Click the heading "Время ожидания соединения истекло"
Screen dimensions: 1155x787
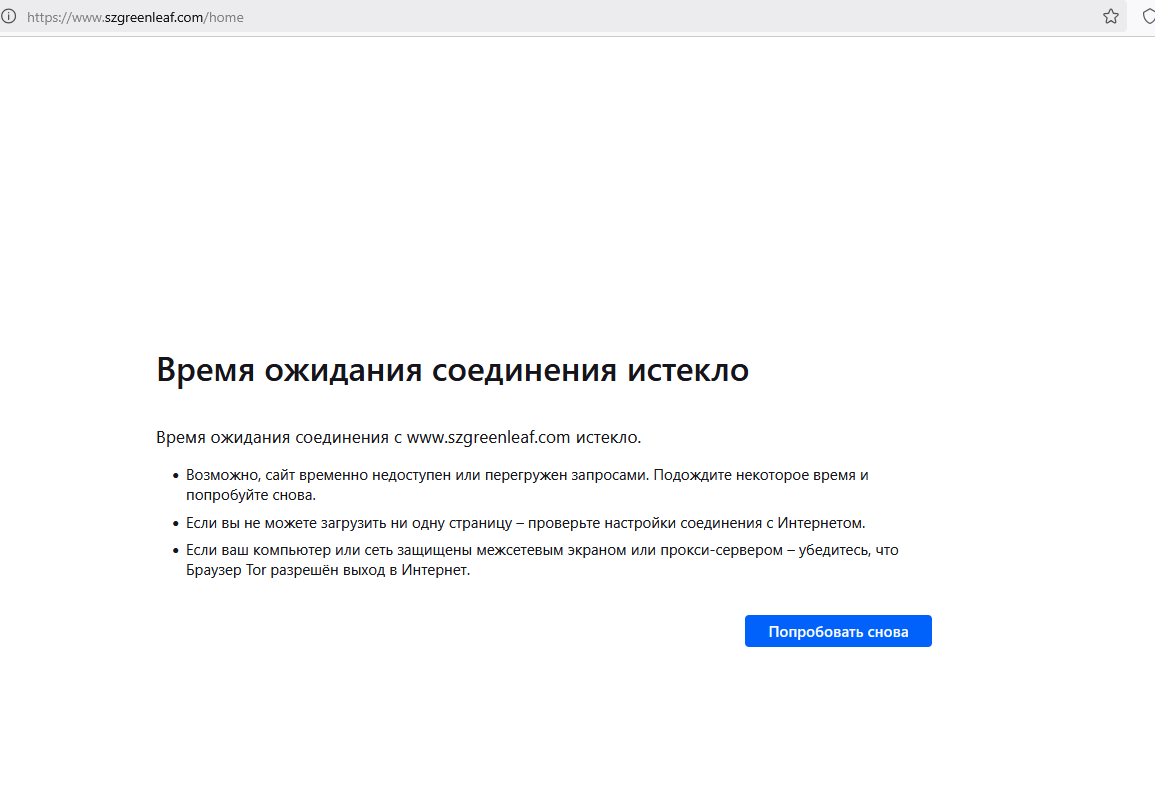(452, 370)
